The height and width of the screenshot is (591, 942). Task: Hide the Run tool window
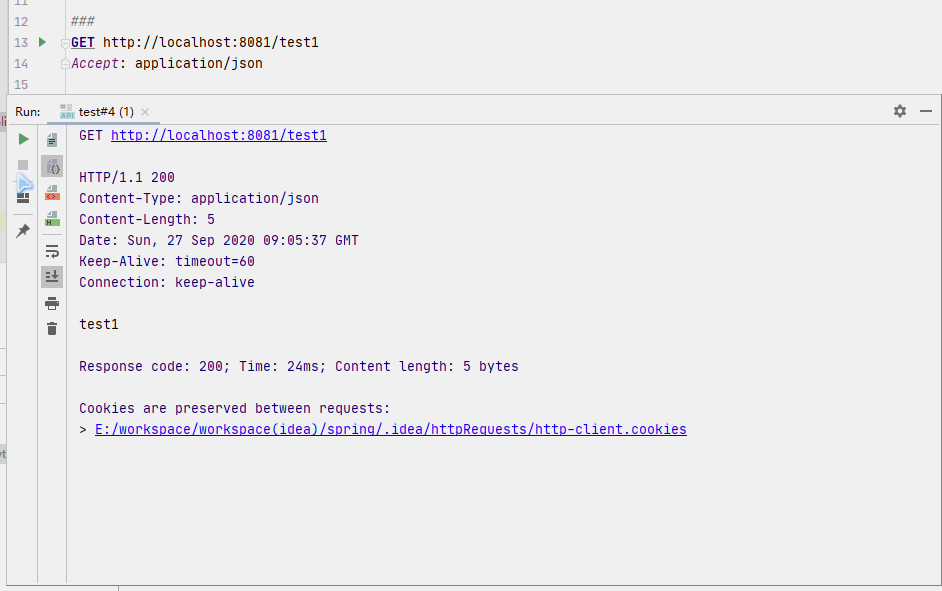coord(926,111)
